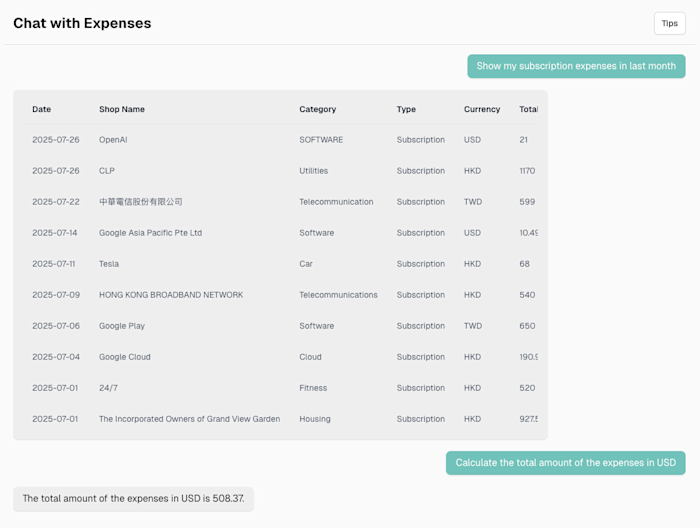Select the Google Play shop cell
Image resolution: width=700 pixels, height=528 pixels.
[x=122, y=326]
